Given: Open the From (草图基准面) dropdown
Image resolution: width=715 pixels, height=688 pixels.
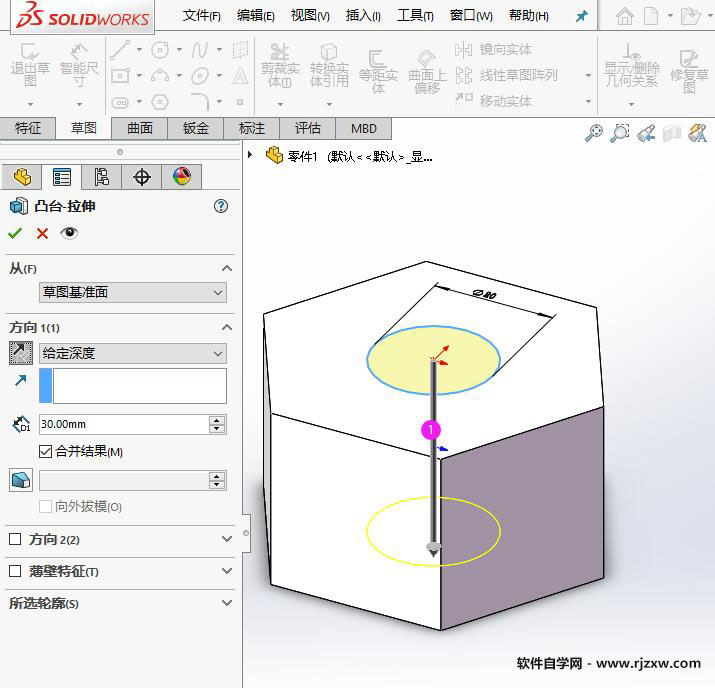Looking at the screenshot, I should point(133,292).
